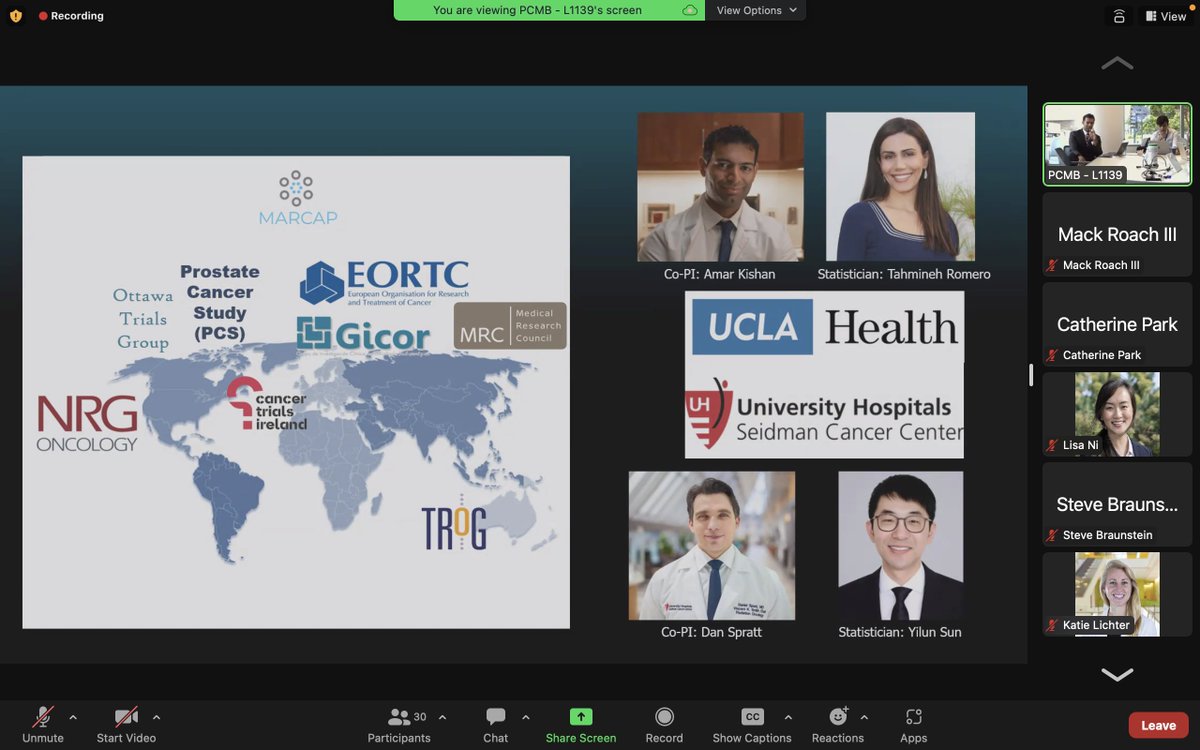
Task: Click Dan Spratt's photo on the slide
Action: pos(712,546)
